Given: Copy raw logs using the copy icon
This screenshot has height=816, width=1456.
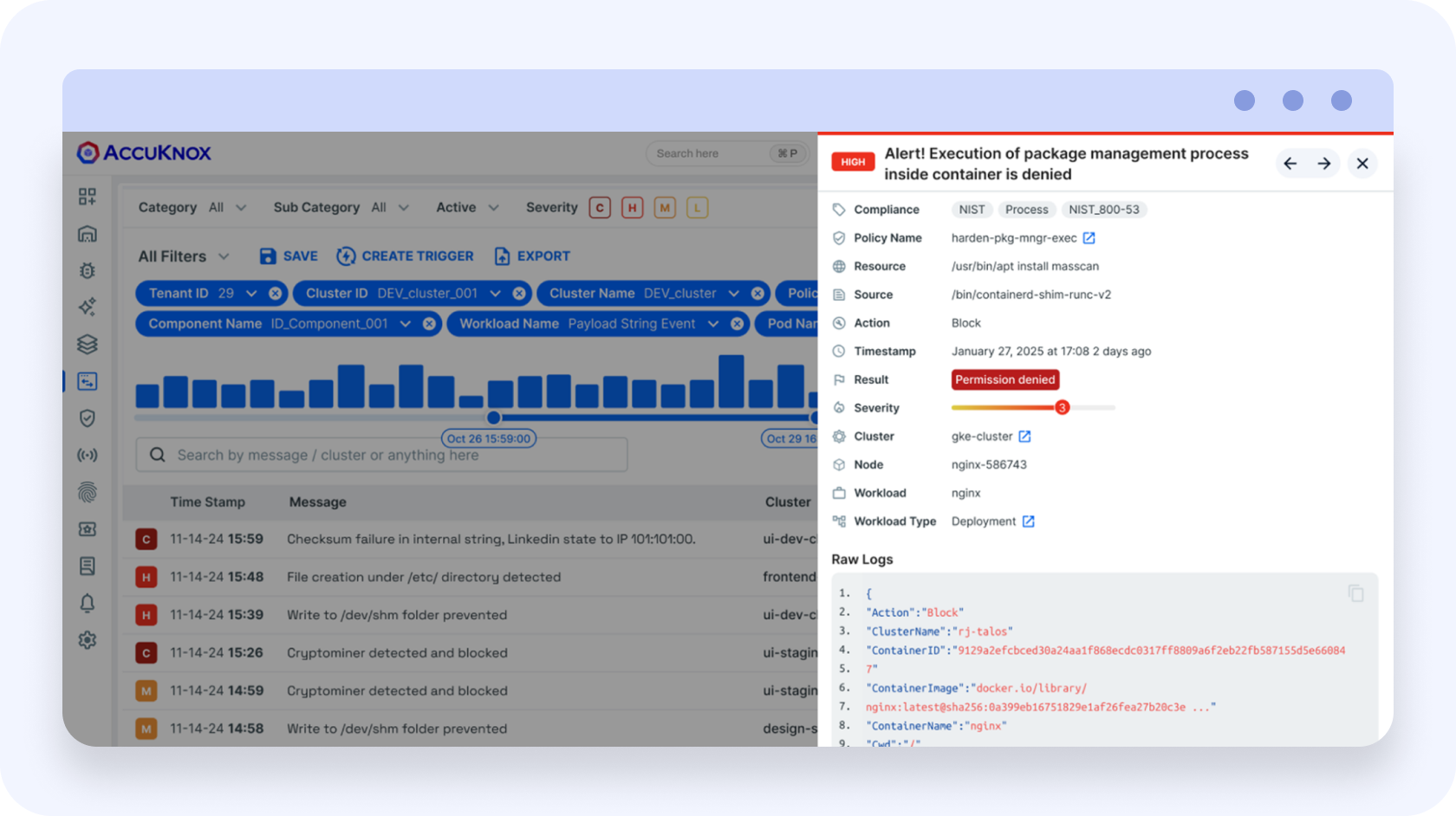Looking at the screenshot, I should pyautogui.click(x=1355, y=593).
